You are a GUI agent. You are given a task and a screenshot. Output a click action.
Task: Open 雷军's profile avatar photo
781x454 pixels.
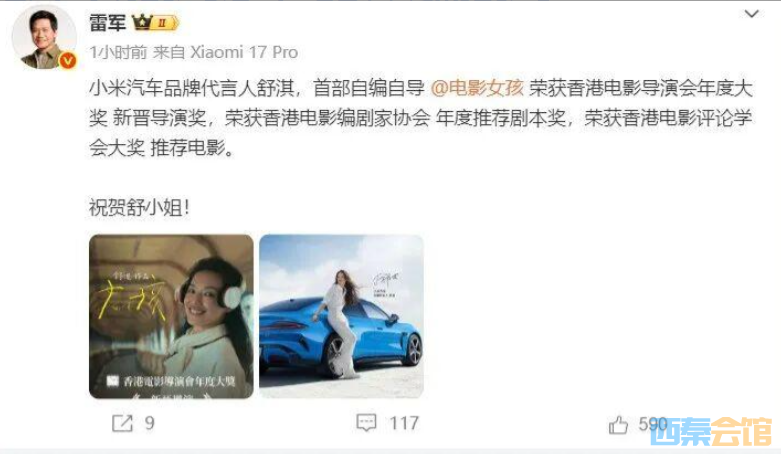[44, 37]
